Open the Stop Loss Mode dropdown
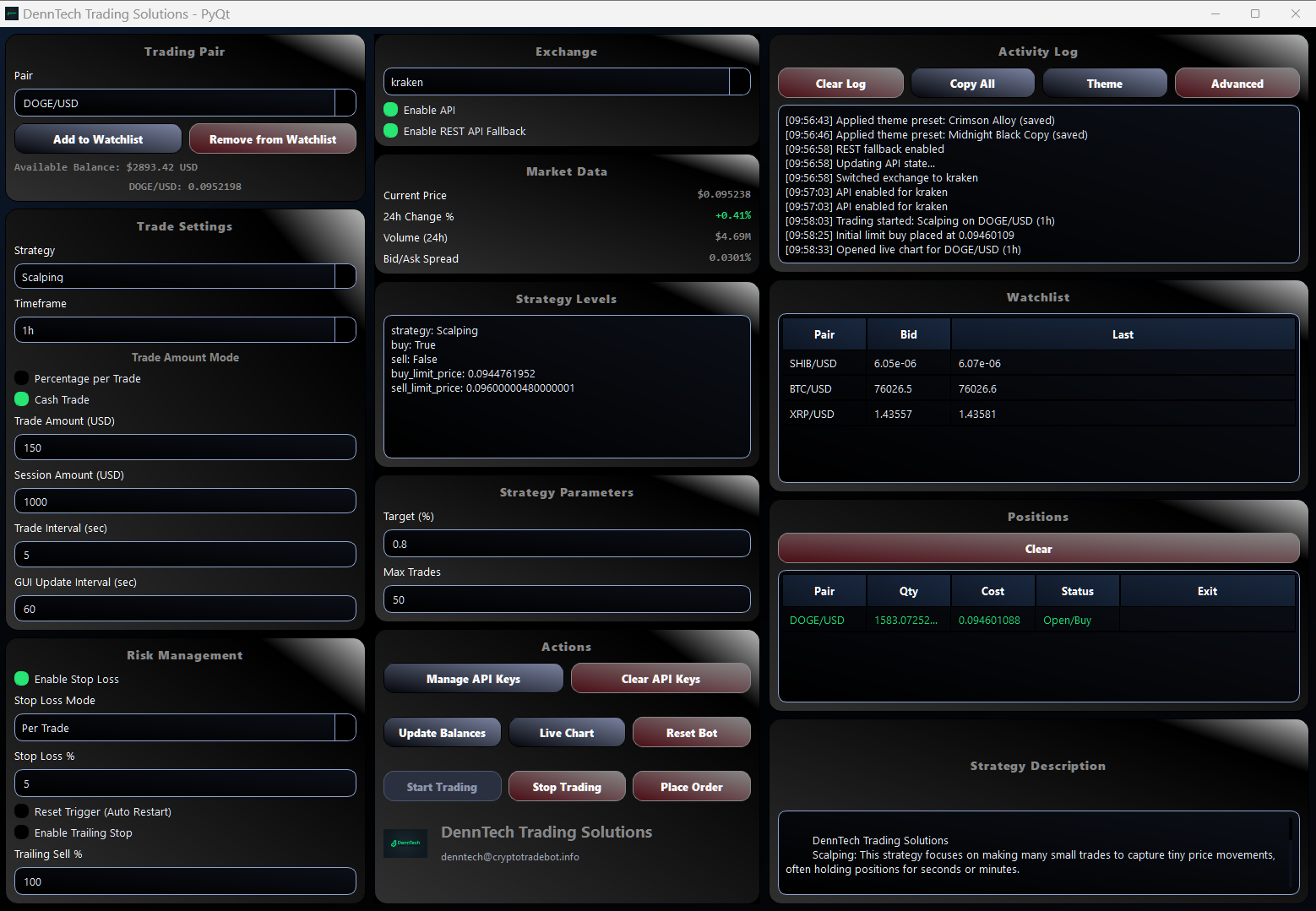Image resolution: width=1316 pixels, height=911 pixels. click(345, 728)
